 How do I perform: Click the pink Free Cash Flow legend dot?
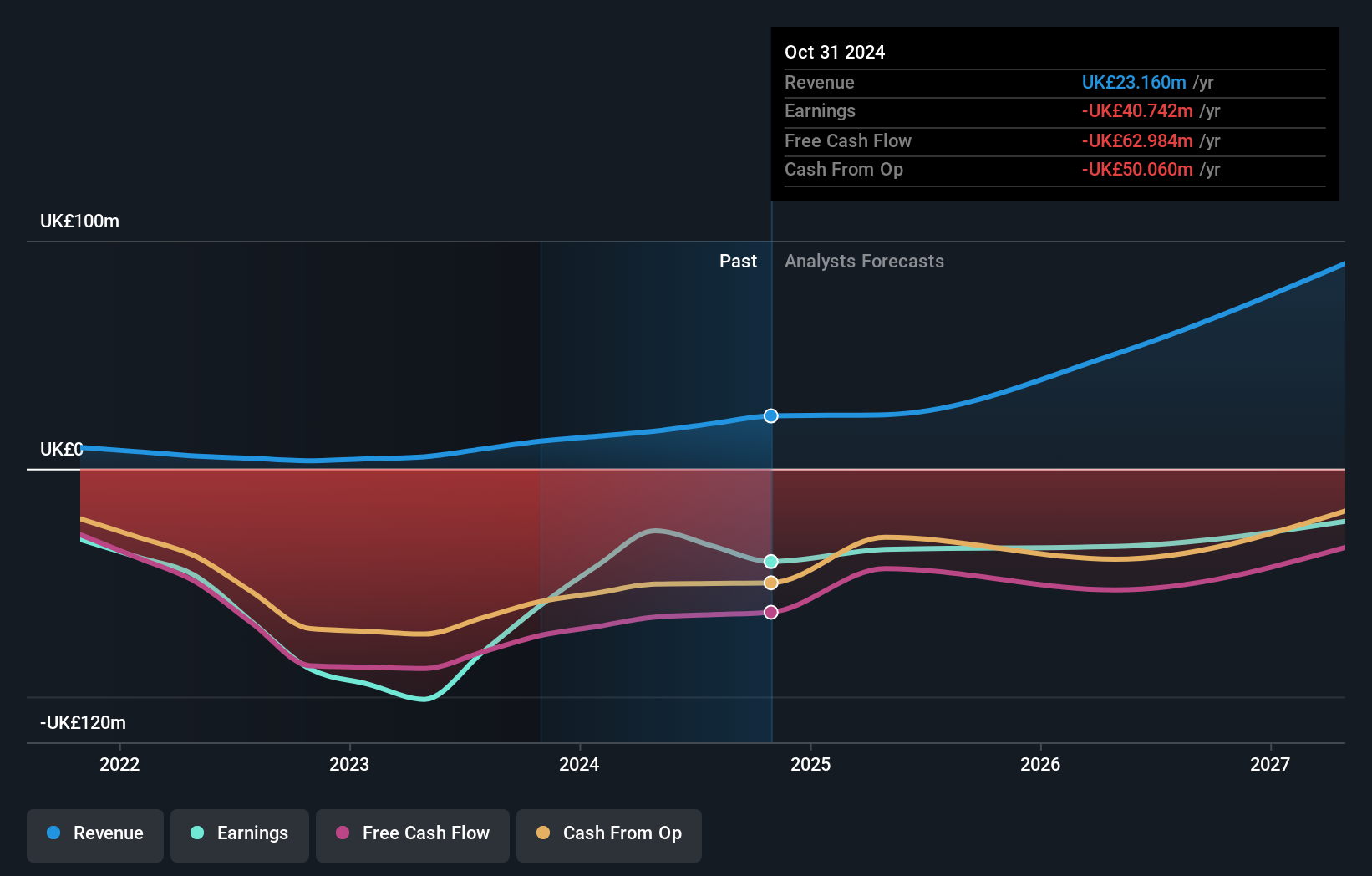point(343,833)
